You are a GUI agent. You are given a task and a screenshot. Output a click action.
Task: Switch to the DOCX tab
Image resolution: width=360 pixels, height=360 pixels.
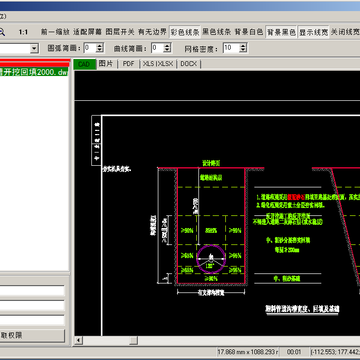tap(189, 64)
